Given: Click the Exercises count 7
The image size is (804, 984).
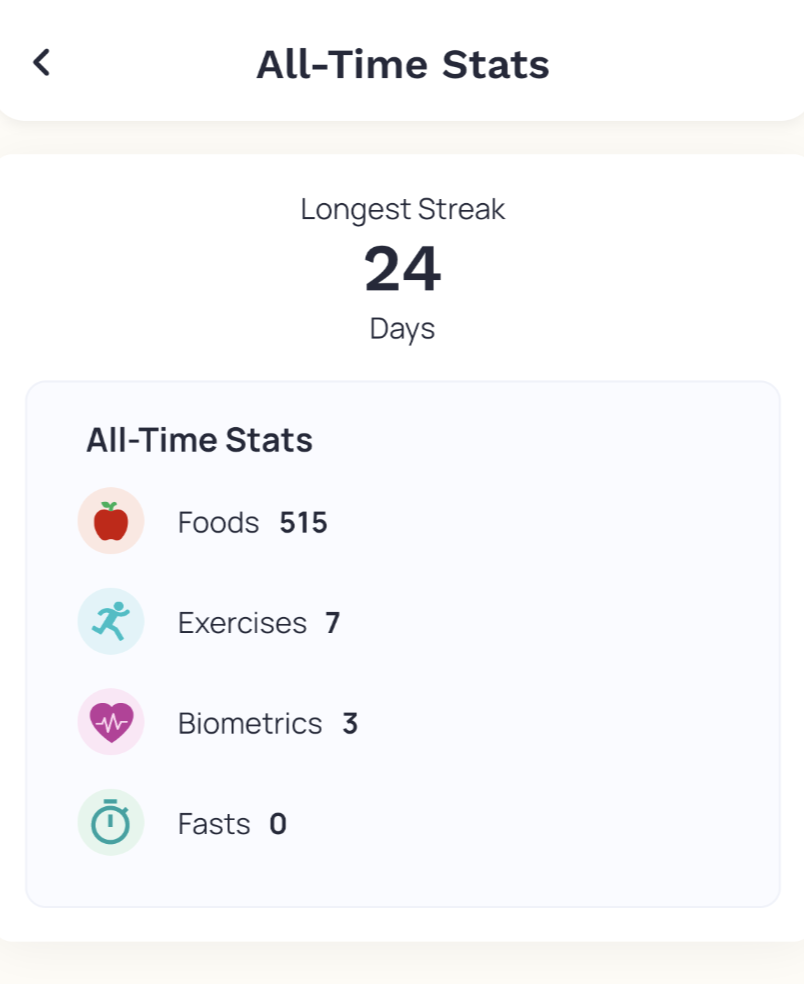Looking at the screenshot, I should click(x=332, y=623).
